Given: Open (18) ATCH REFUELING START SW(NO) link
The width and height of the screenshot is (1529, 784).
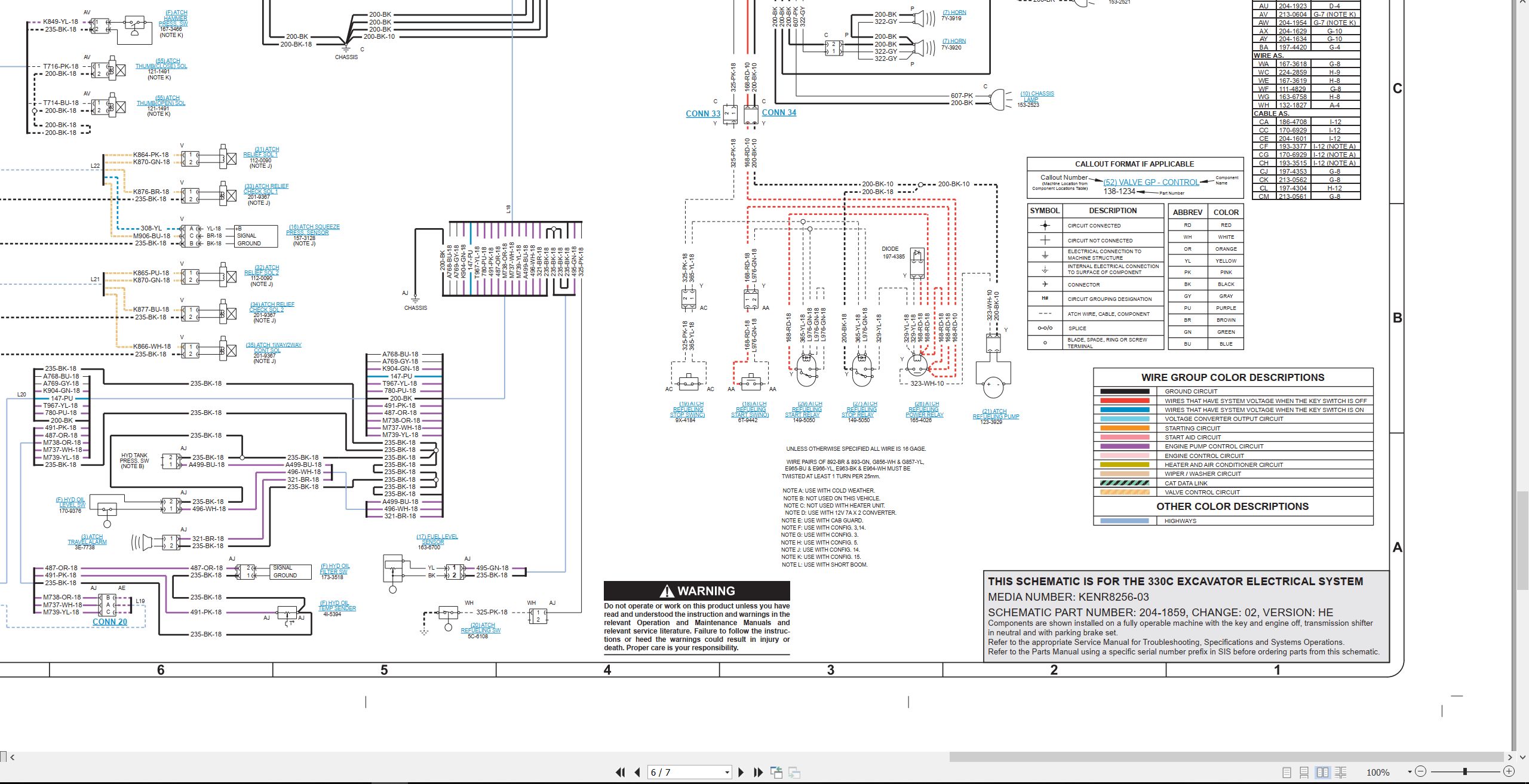Looking at the screenshot, I should (x=750, y=409).
